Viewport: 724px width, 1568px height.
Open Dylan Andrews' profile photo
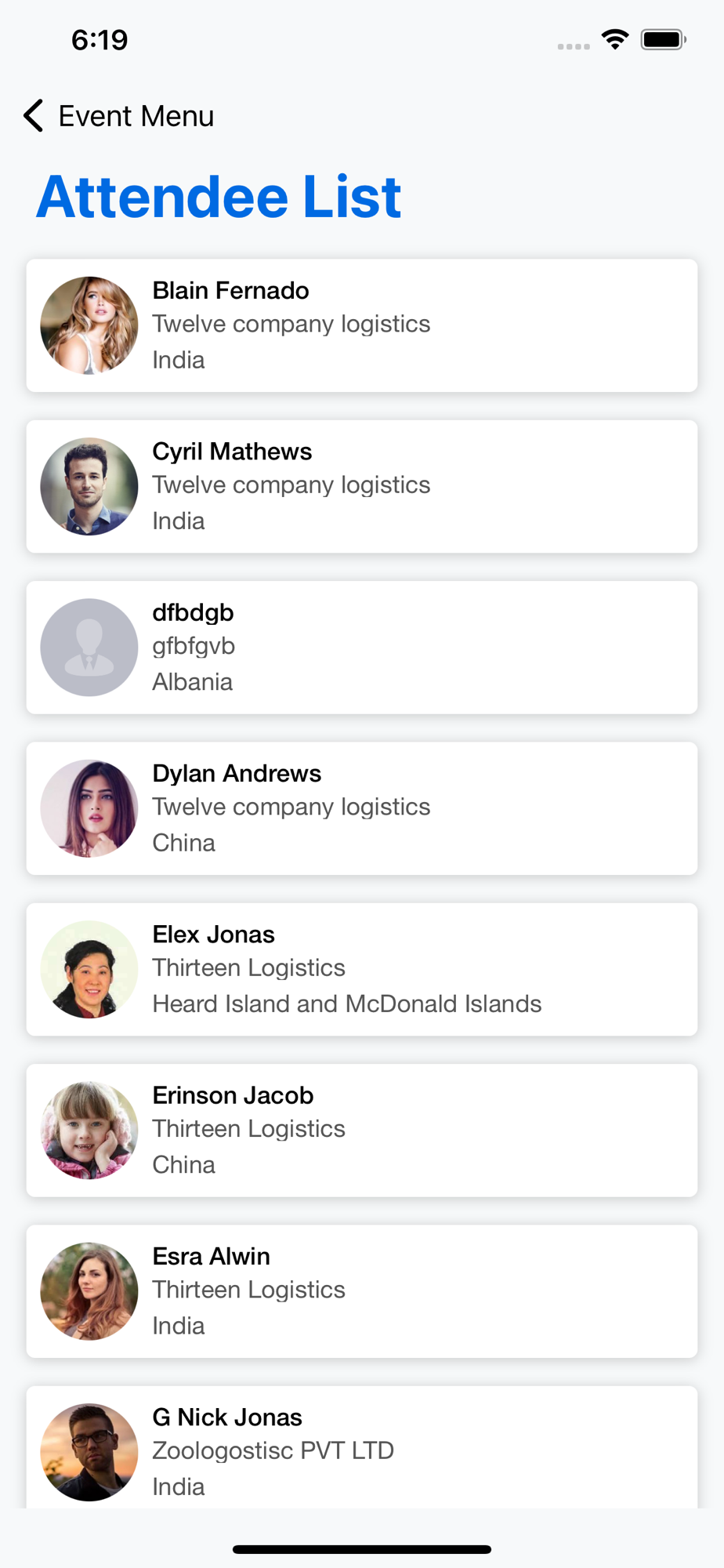[89, 808]
